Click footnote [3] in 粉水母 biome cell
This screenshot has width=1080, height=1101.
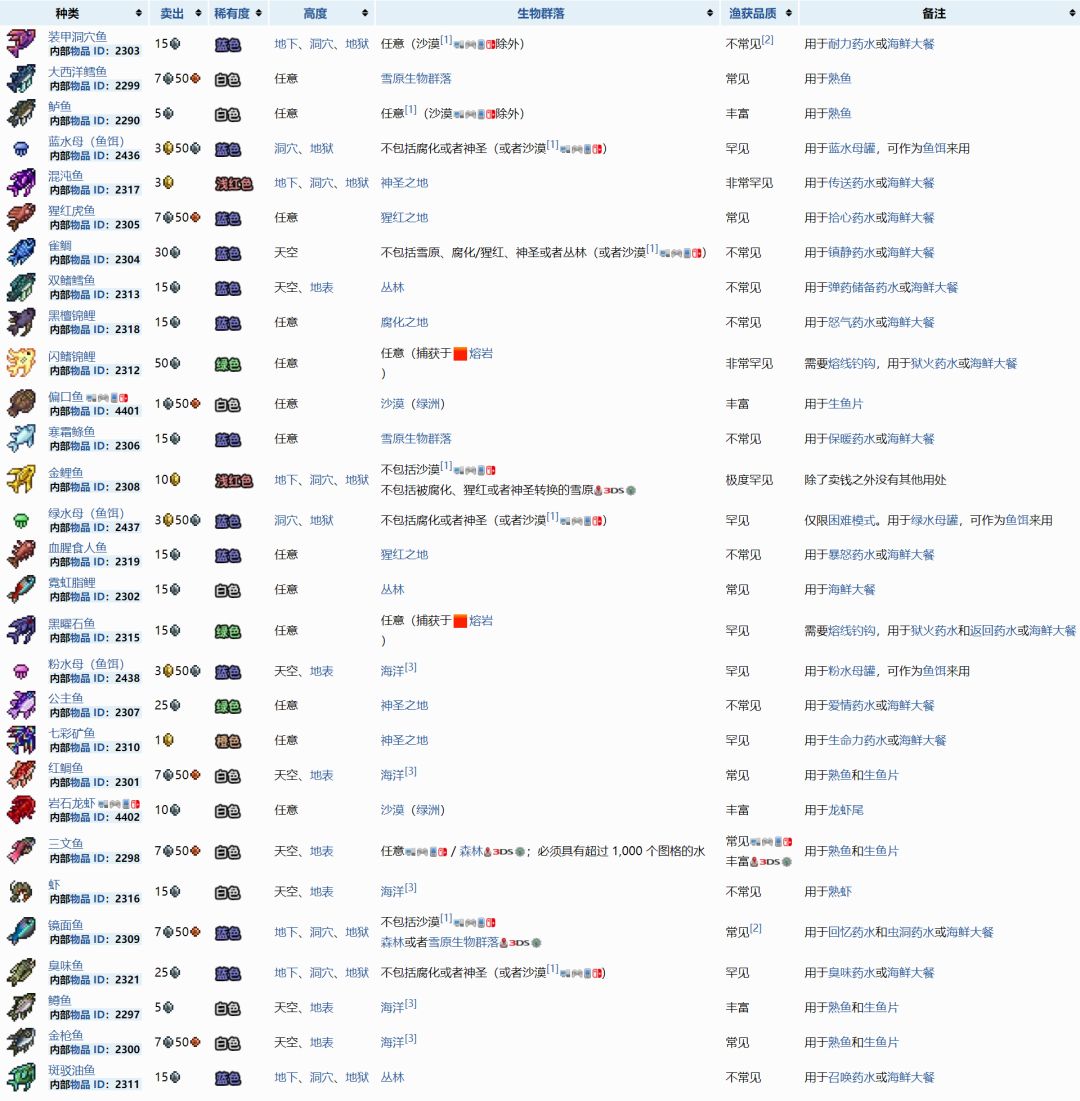410,667
